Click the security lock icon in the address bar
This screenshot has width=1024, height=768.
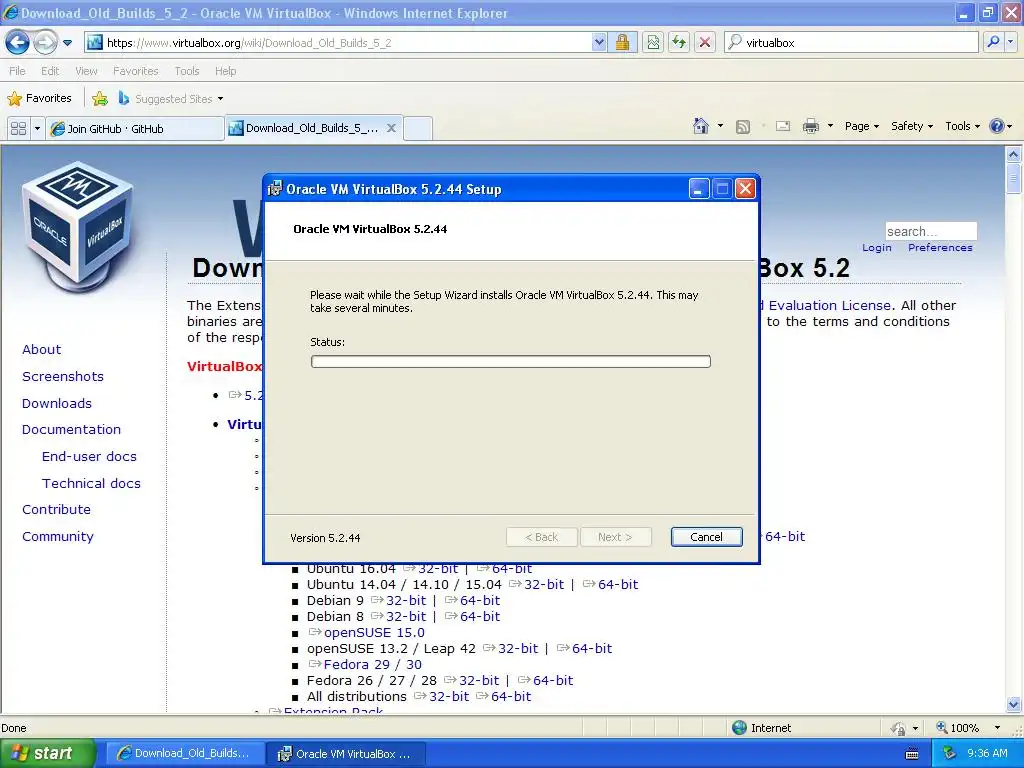point(622,42)
